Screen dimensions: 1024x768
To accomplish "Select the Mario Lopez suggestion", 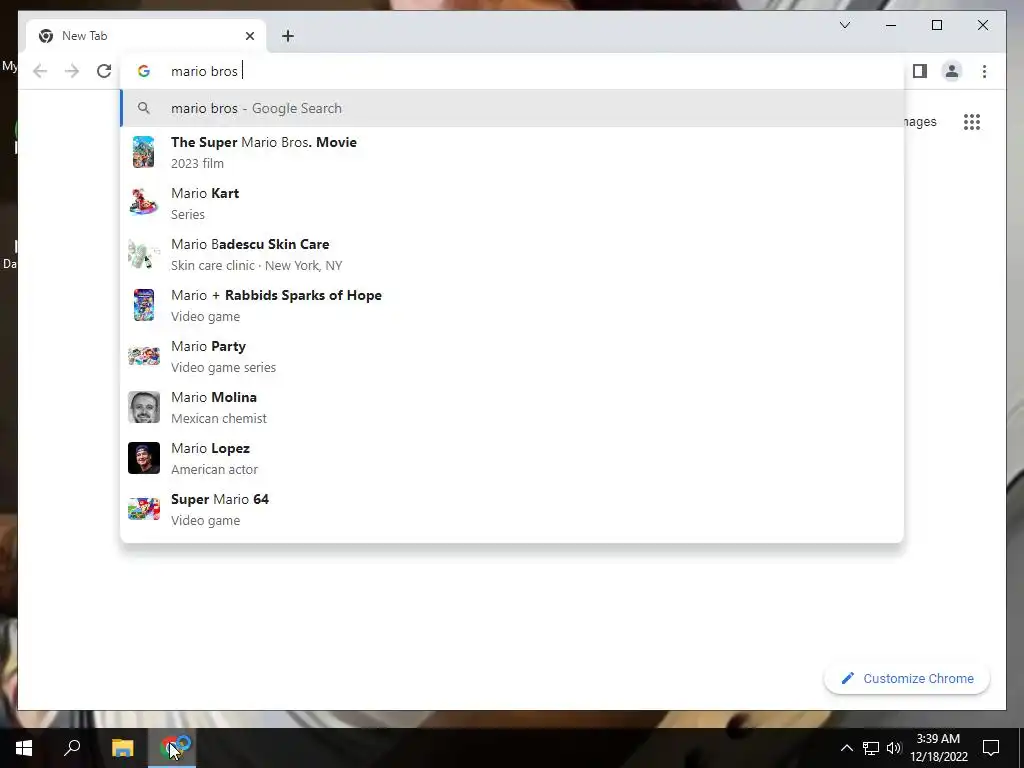I will tap(512, 458).
